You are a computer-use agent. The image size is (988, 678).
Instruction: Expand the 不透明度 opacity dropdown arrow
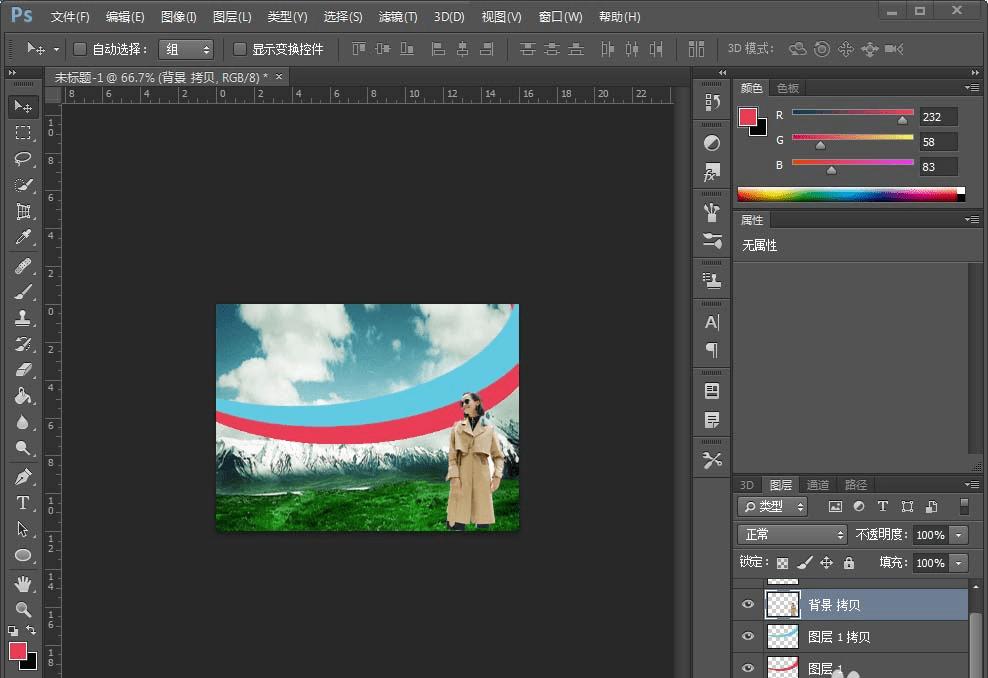pyautogui.click(x=959, y=535)
